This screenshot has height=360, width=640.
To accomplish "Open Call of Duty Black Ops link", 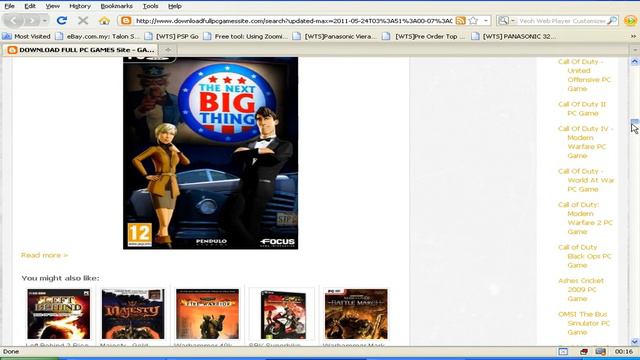I will click(584, 256).
